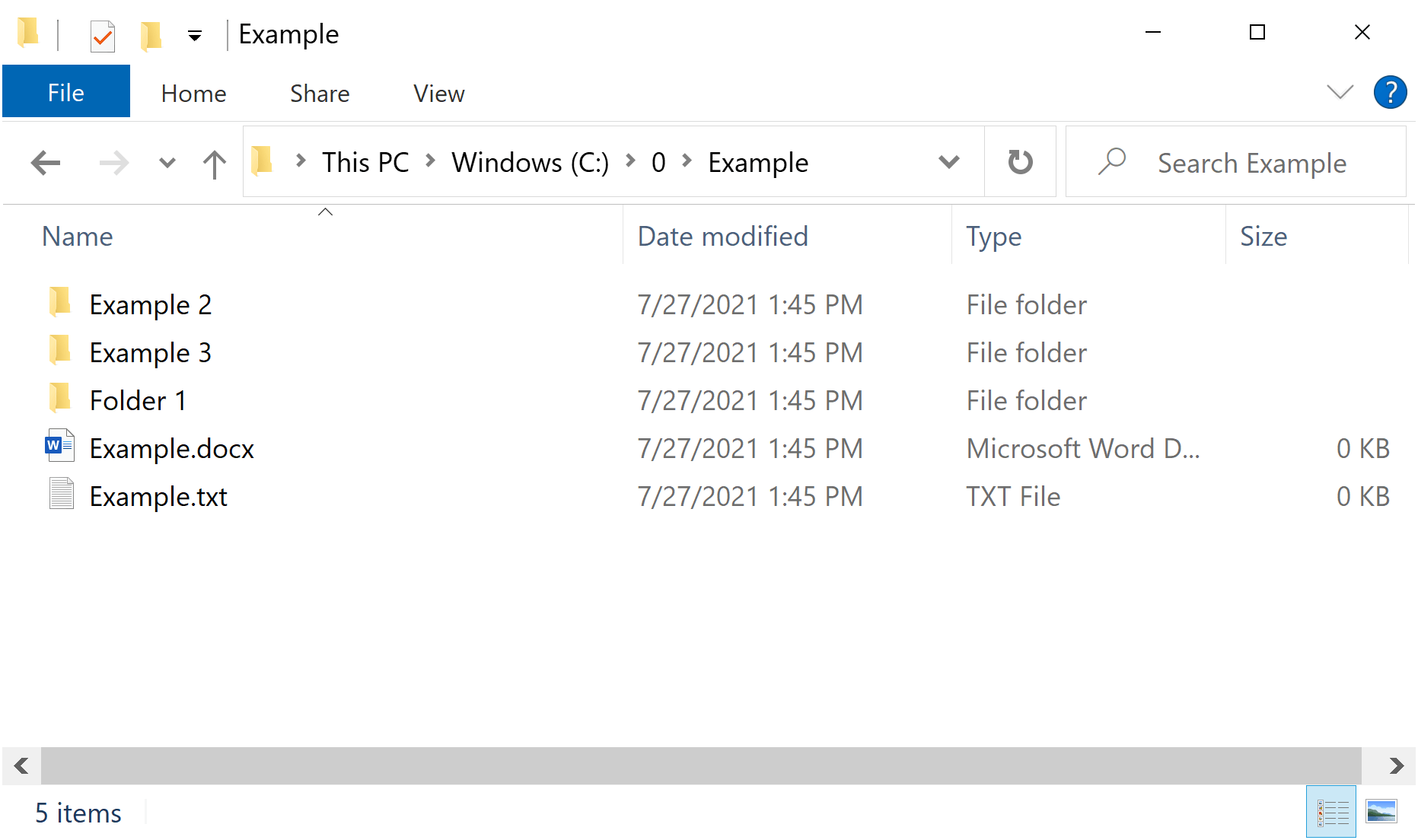Switch to Details view in the status bar
The height and width of the screenshot is (840, 1418).
(1331, 811)
